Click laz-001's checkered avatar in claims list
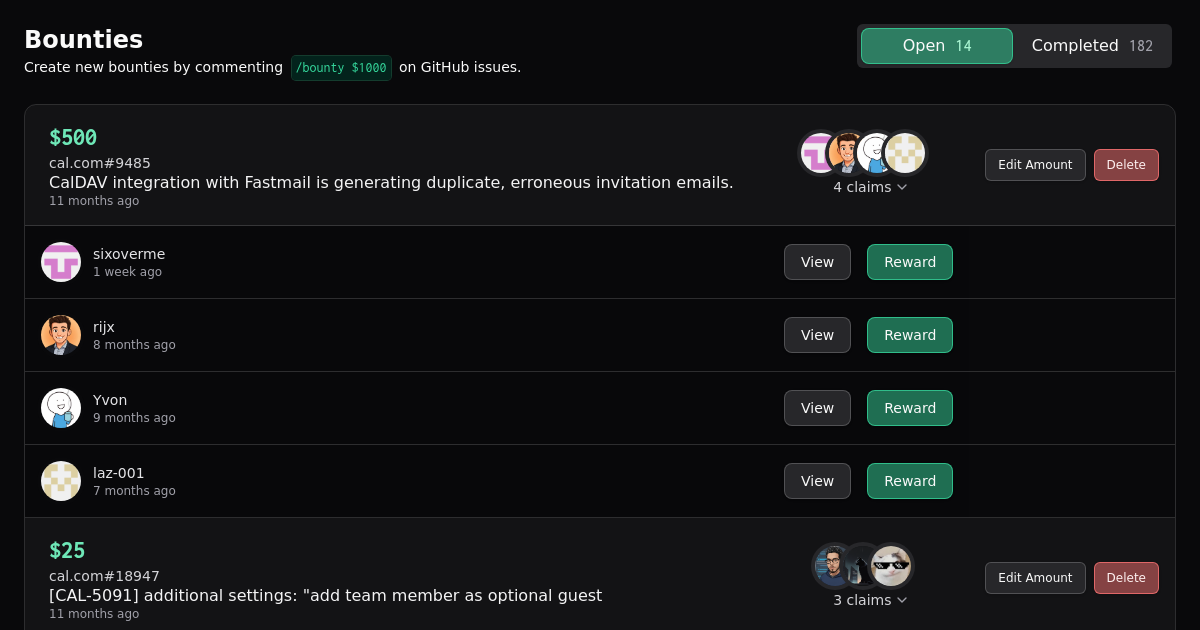The image size is (1200, 630). (61, 481)
